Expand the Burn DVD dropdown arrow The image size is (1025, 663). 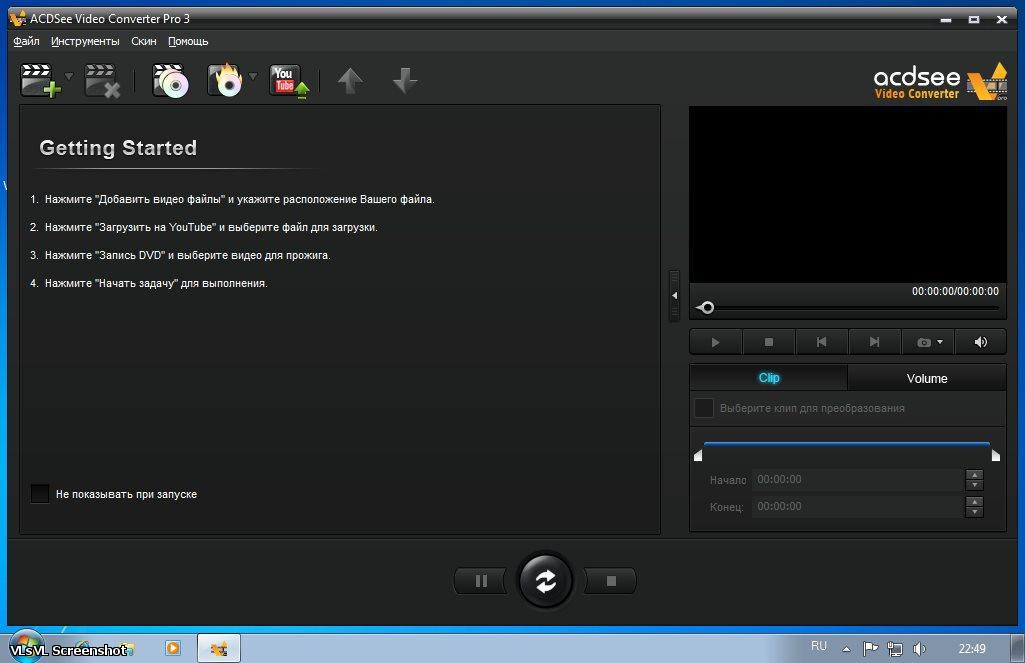point(253,76)
